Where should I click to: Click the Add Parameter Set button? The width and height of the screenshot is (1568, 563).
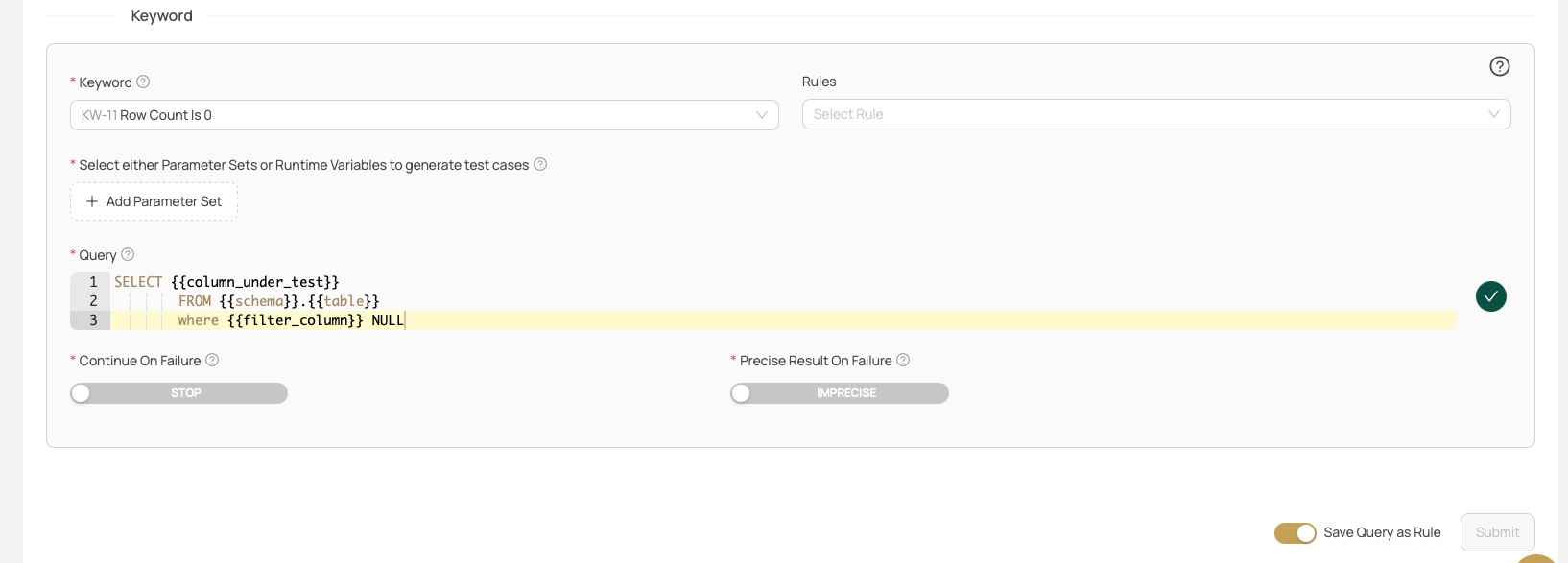(154, 201)
